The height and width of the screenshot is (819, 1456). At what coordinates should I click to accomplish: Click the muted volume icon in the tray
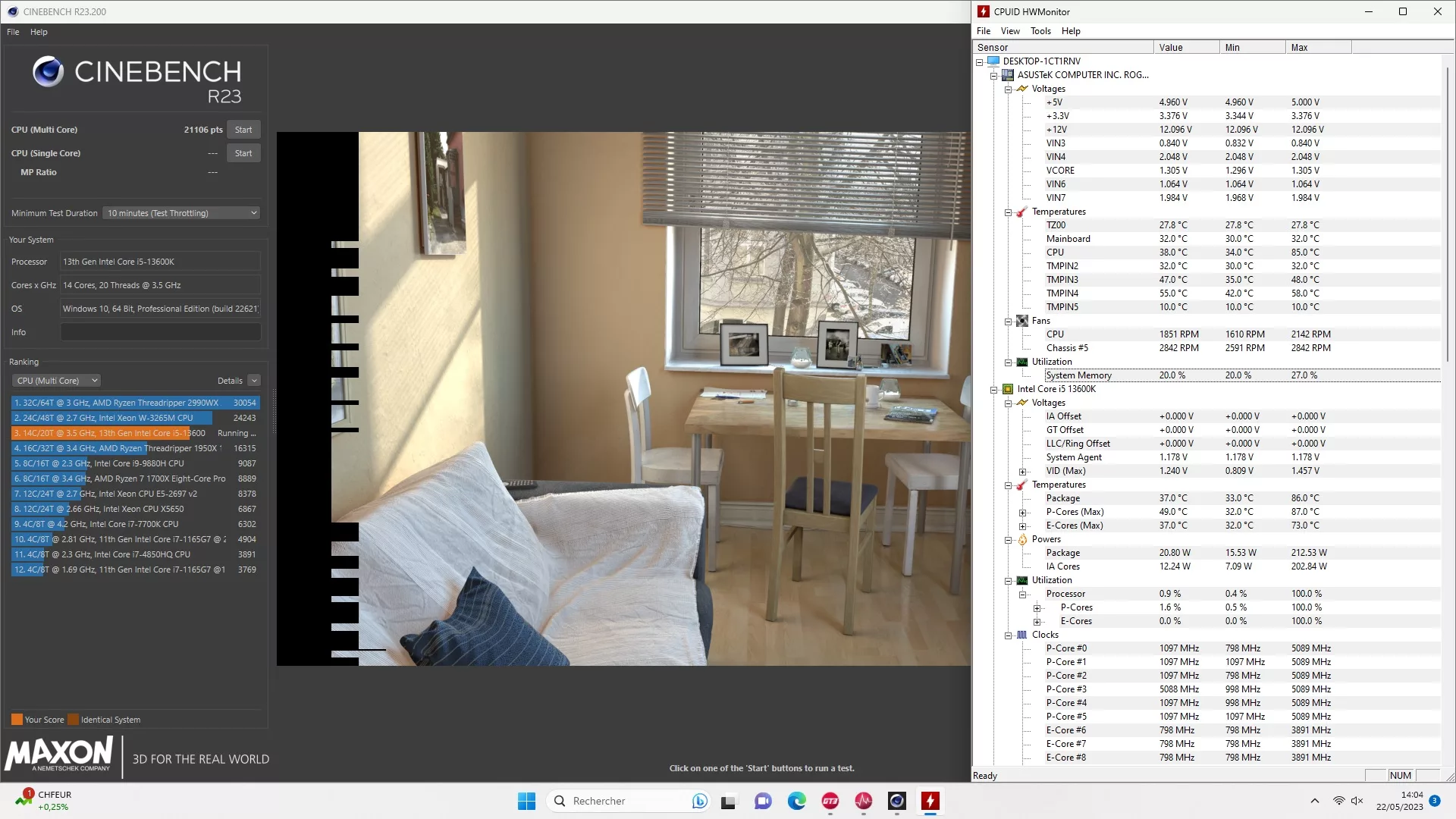1357,801
